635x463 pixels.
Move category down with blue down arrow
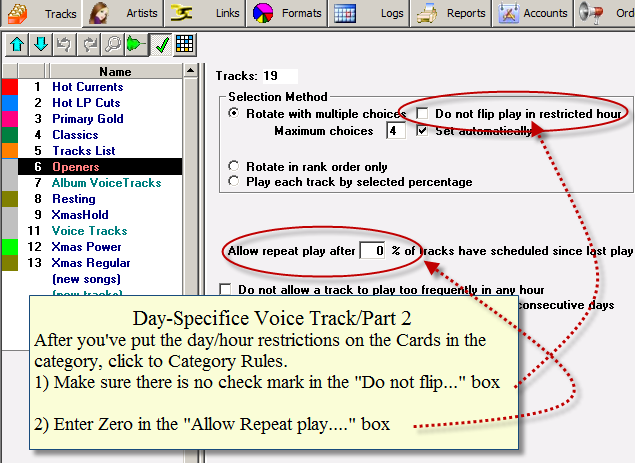pyautogui.click(x=41, y=44)
